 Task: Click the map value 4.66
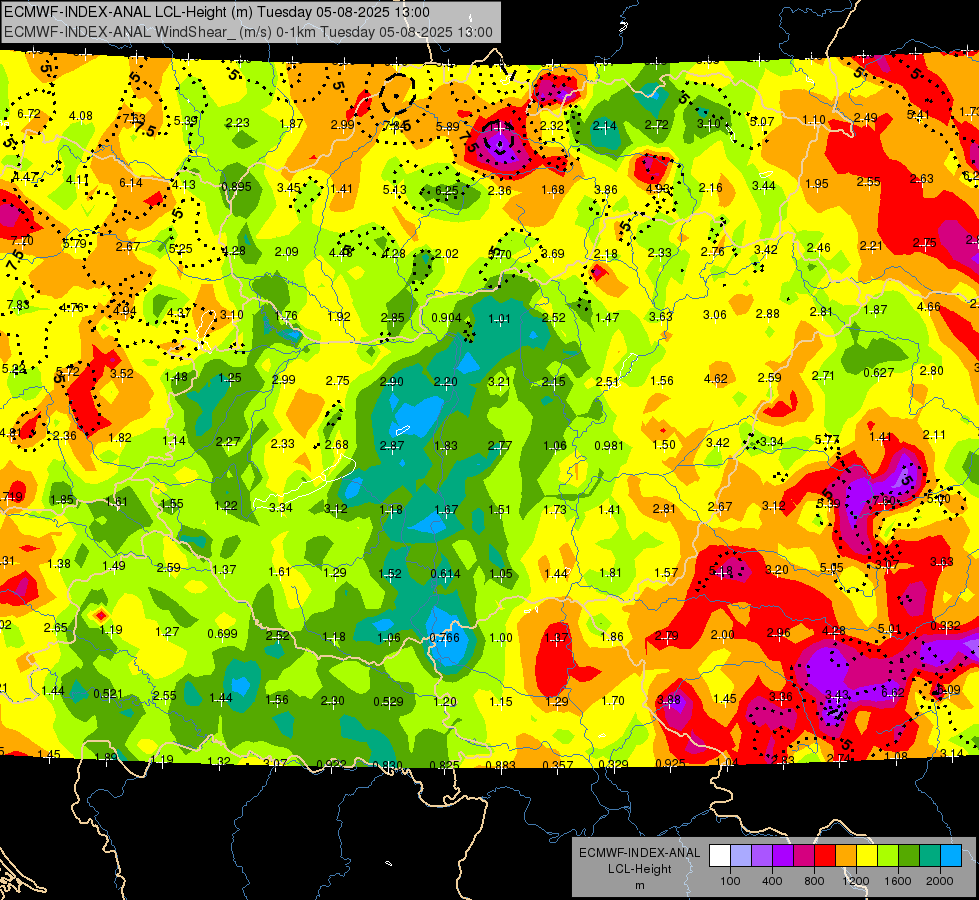pos(928,307)
